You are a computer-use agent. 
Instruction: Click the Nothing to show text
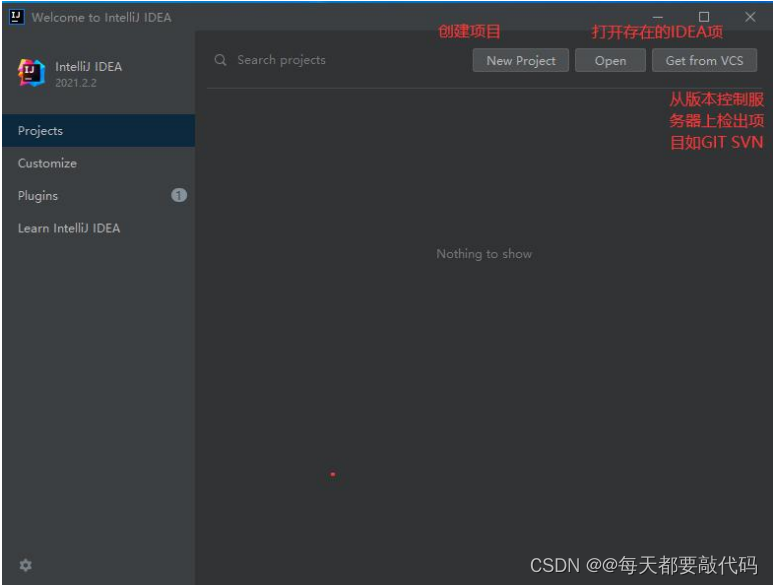[x=484, y=254]
